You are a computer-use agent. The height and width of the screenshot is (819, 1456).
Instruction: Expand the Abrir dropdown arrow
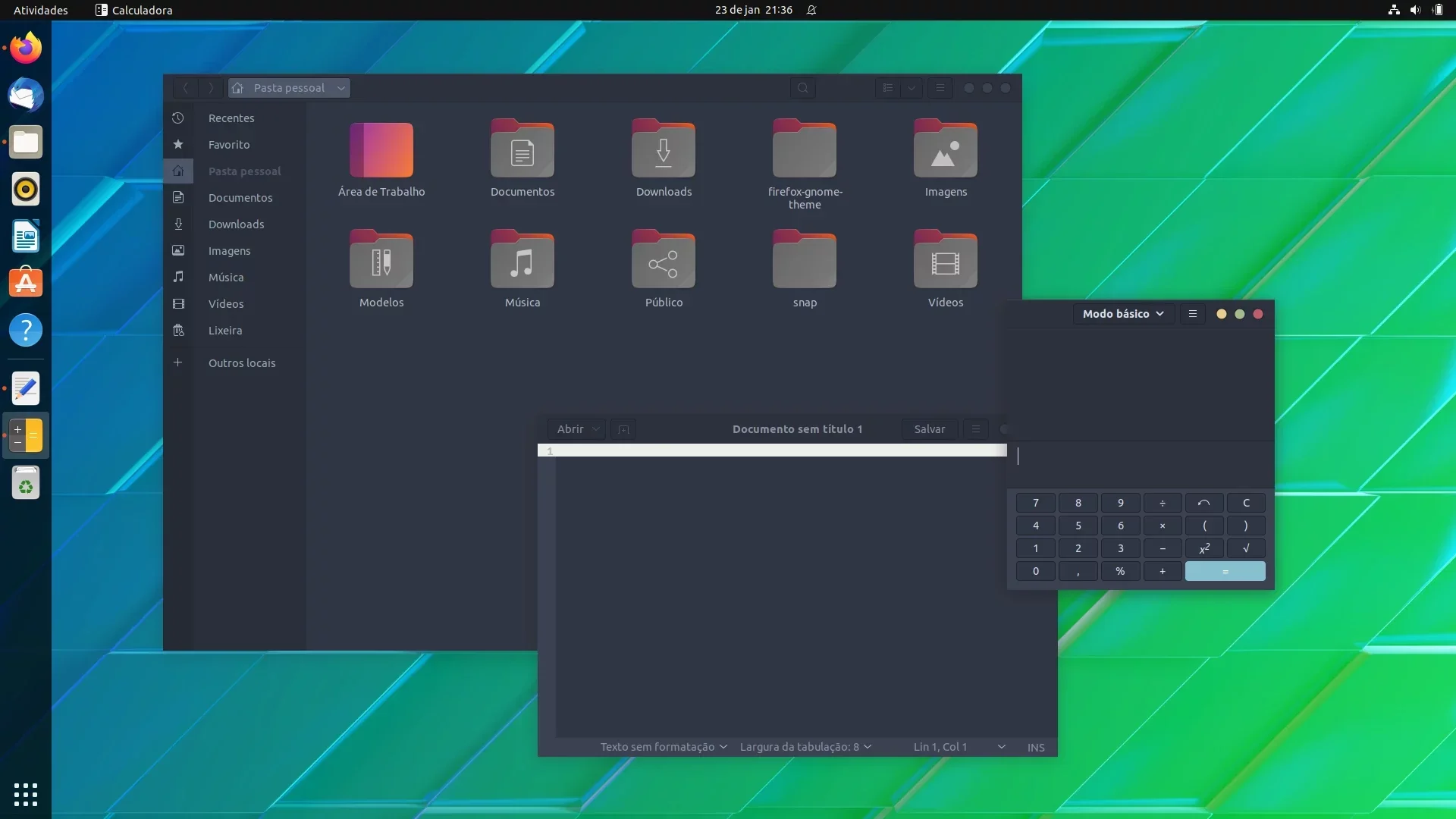596,429
